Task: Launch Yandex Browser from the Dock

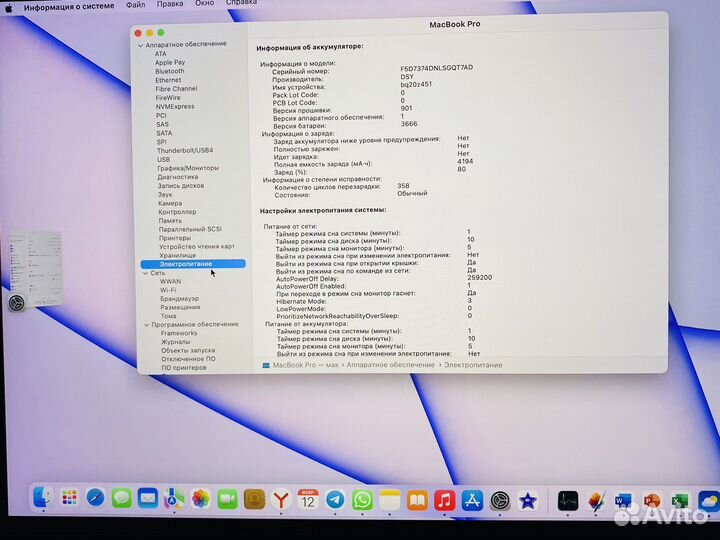Action: tap(281, 500)
